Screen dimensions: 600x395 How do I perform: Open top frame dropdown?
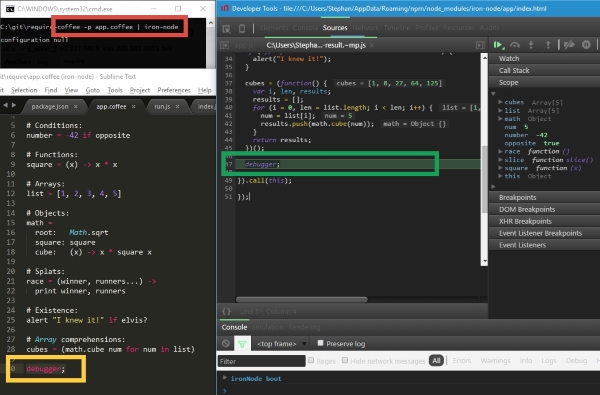[x=282, y=344]
